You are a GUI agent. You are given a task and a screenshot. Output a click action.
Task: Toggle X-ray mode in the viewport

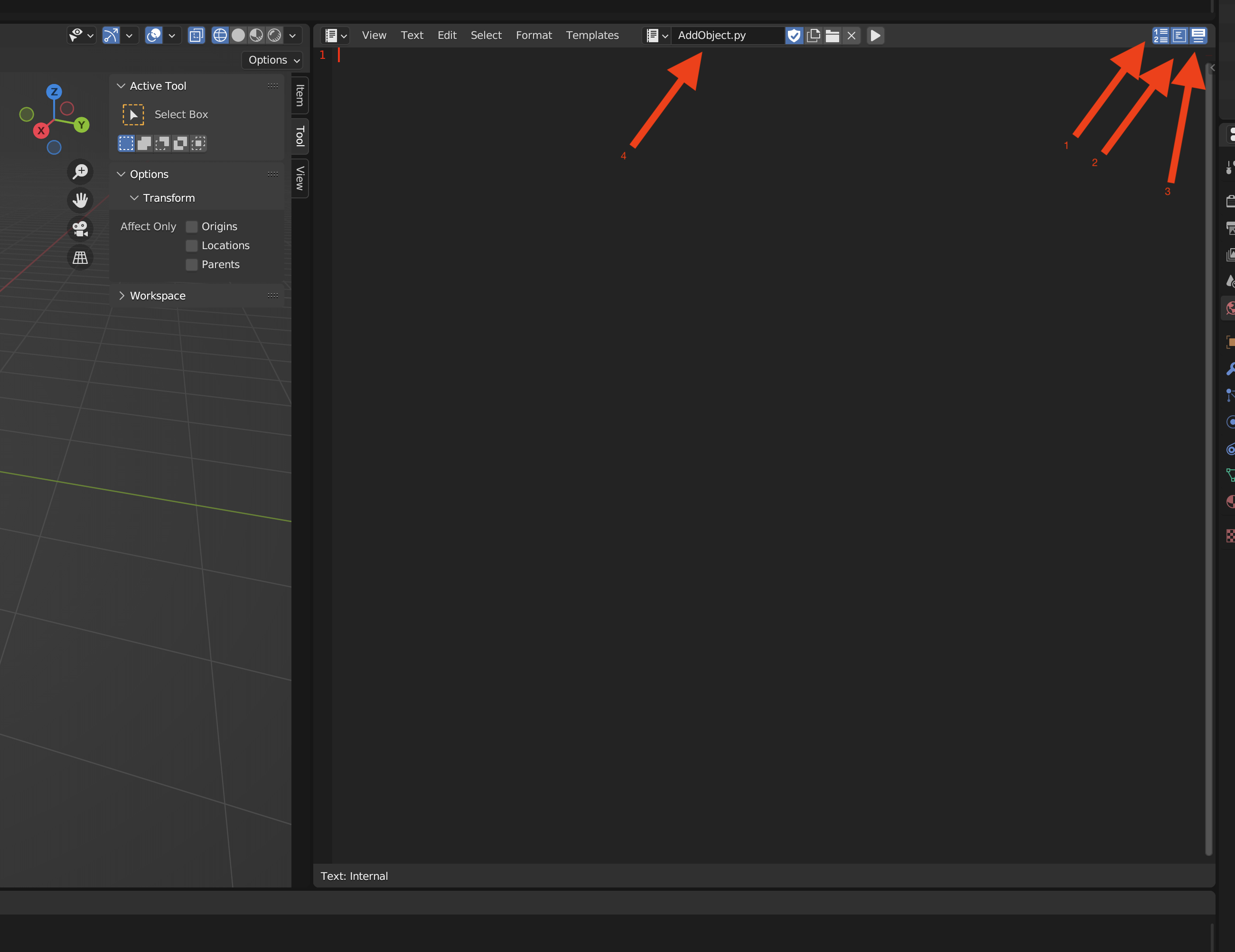tap(196, 36)
